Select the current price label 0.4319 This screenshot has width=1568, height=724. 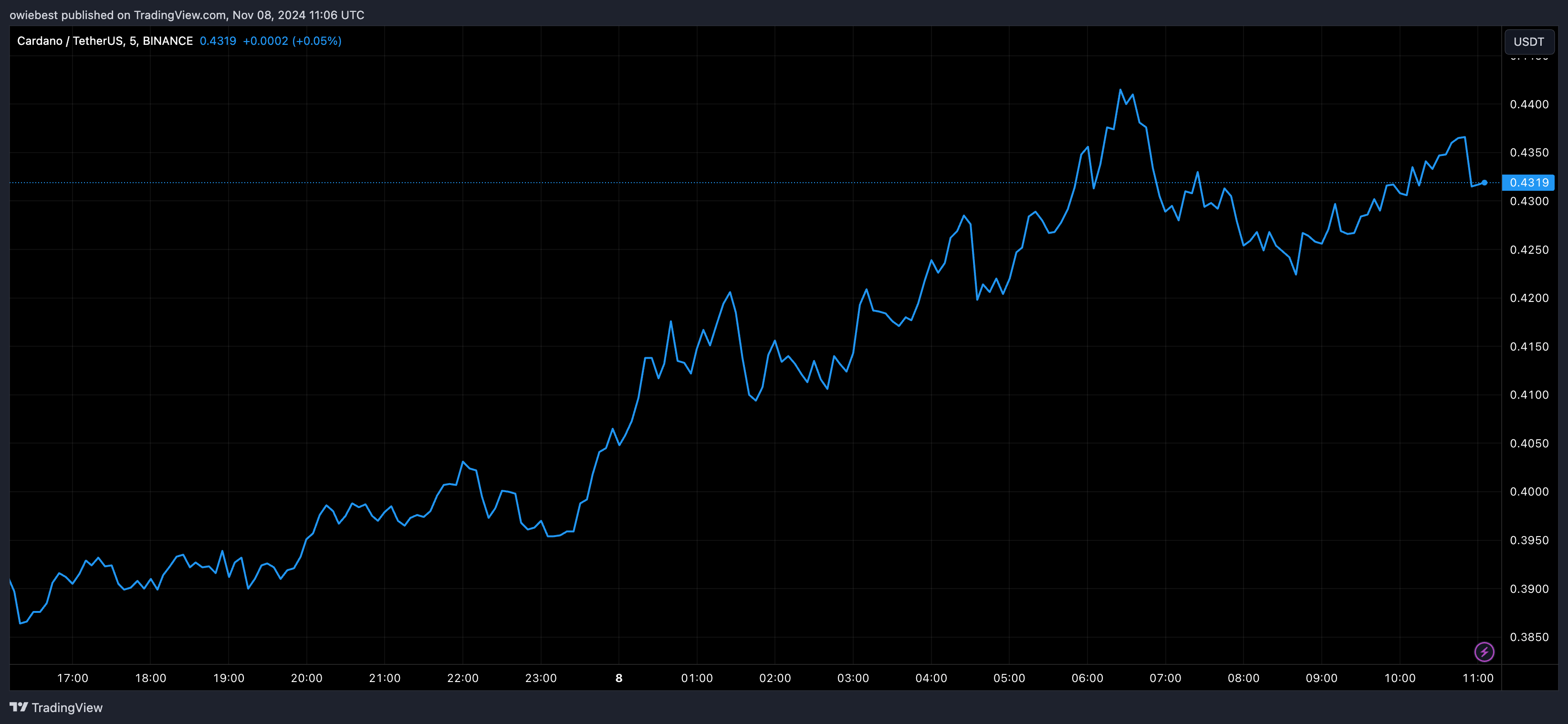click(1528, 183)
